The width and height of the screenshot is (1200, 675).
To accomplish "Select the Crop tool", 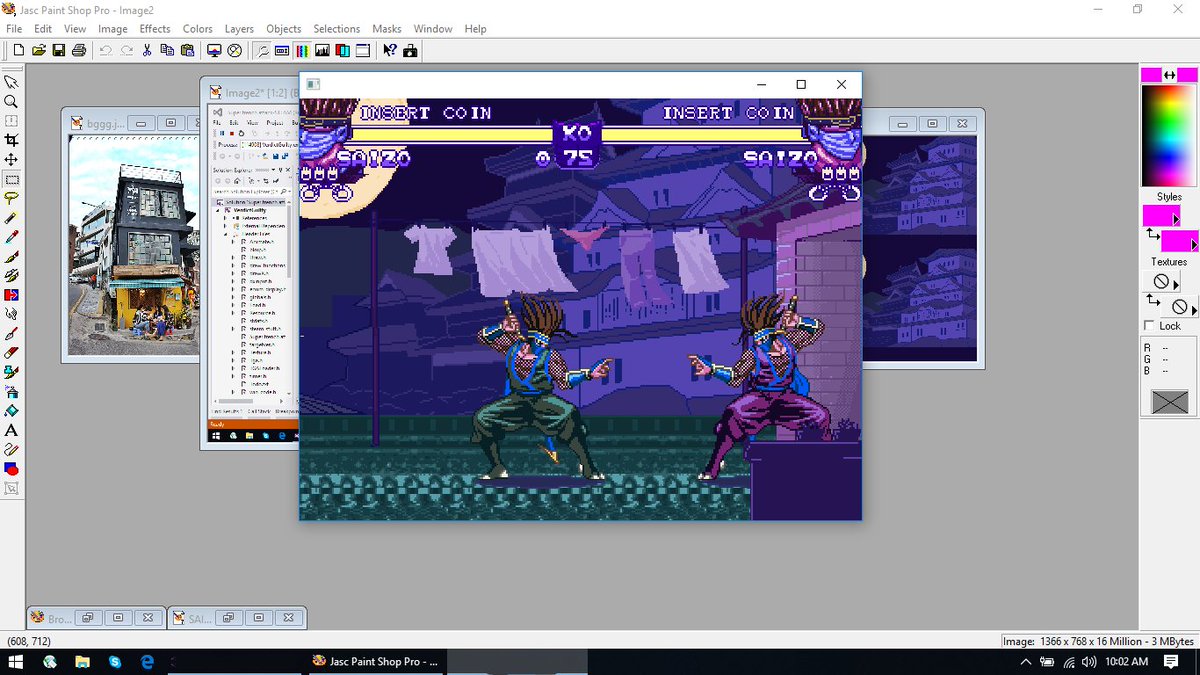I will tap(12, 140).
